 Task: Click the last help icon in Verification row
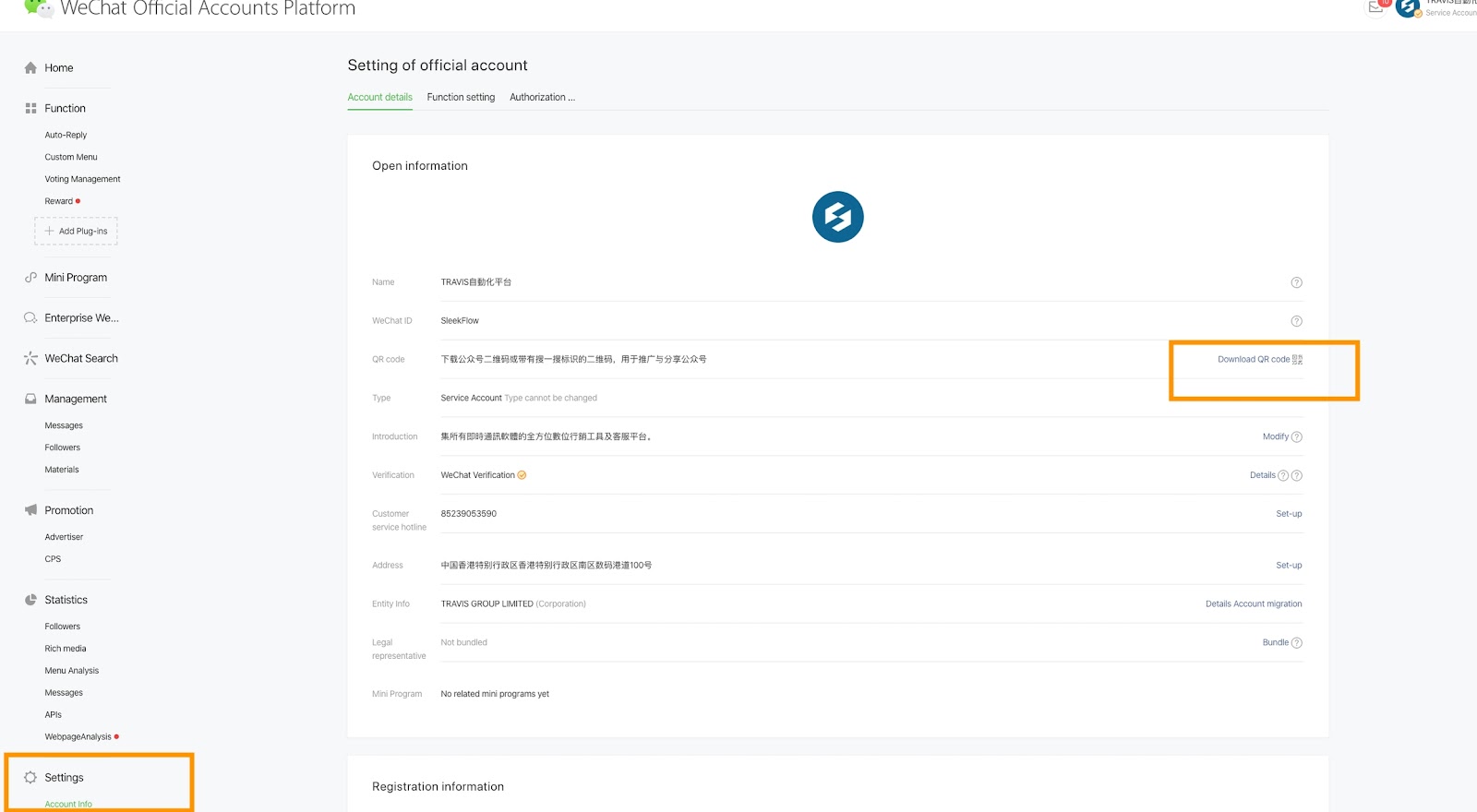(x=1296, y=476)
